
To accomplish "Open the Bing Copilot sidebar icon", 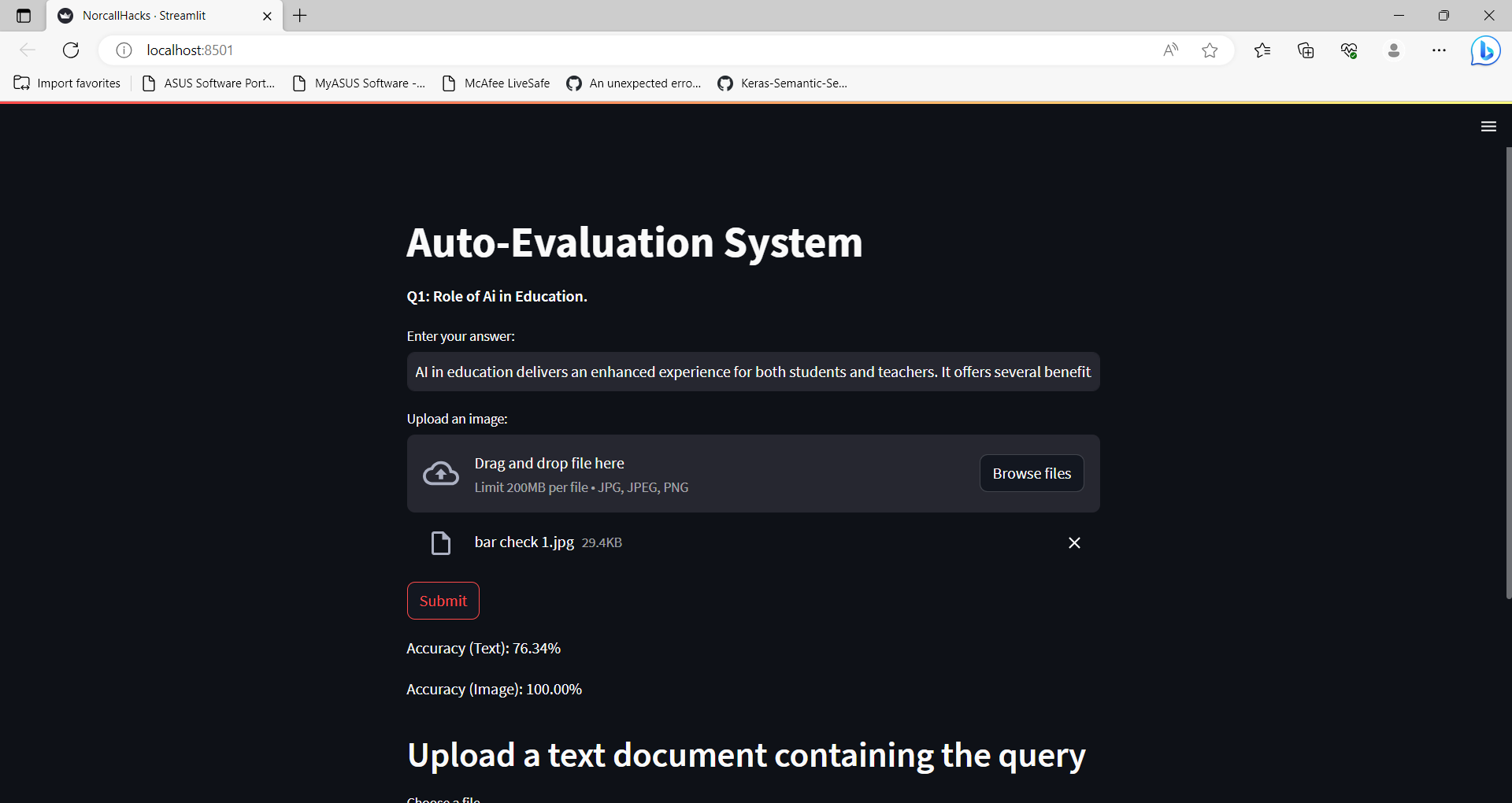I will tap(1485, 50).
